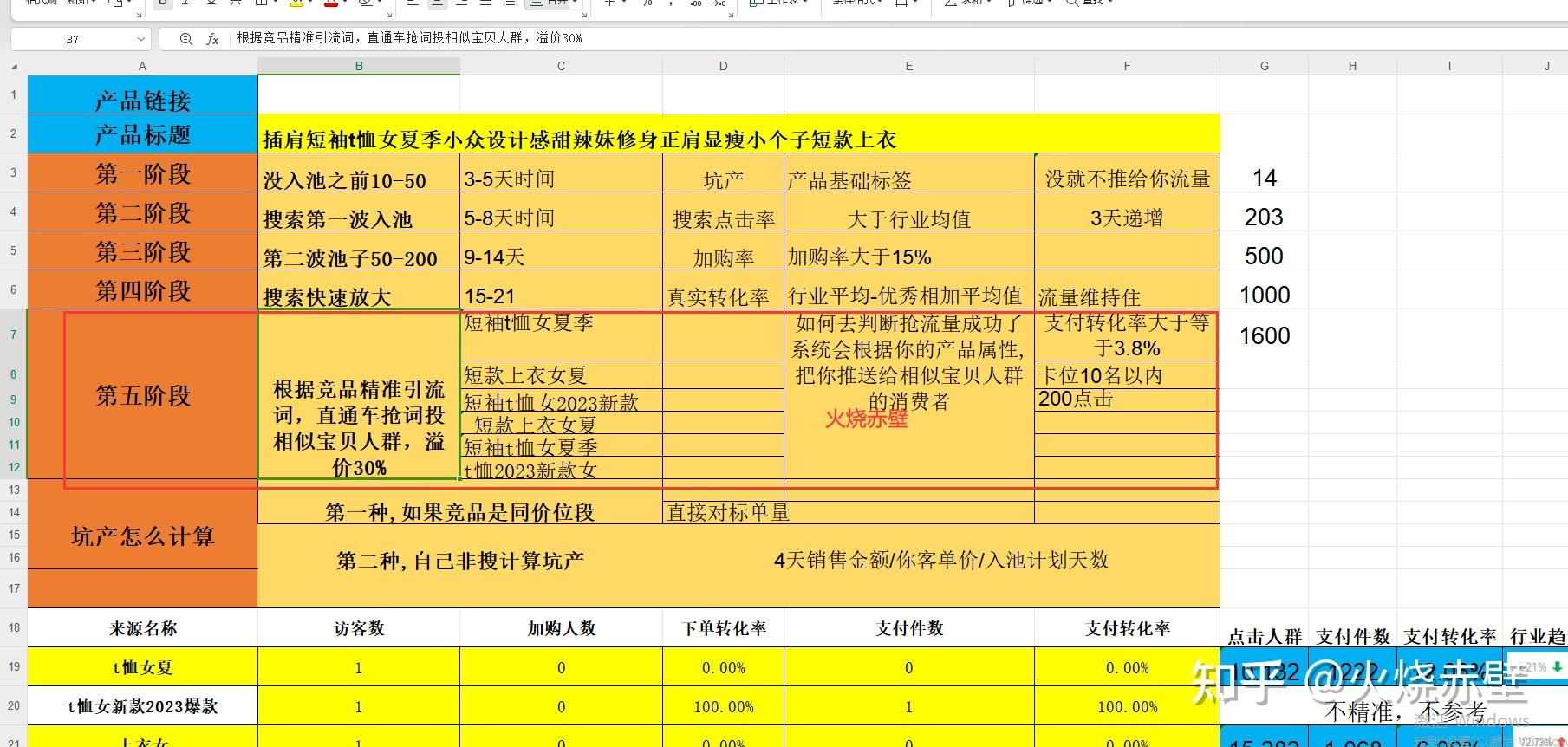Select the 第二阶段 cell
This screenshot has width=1568, height=747.
point(142,212)
